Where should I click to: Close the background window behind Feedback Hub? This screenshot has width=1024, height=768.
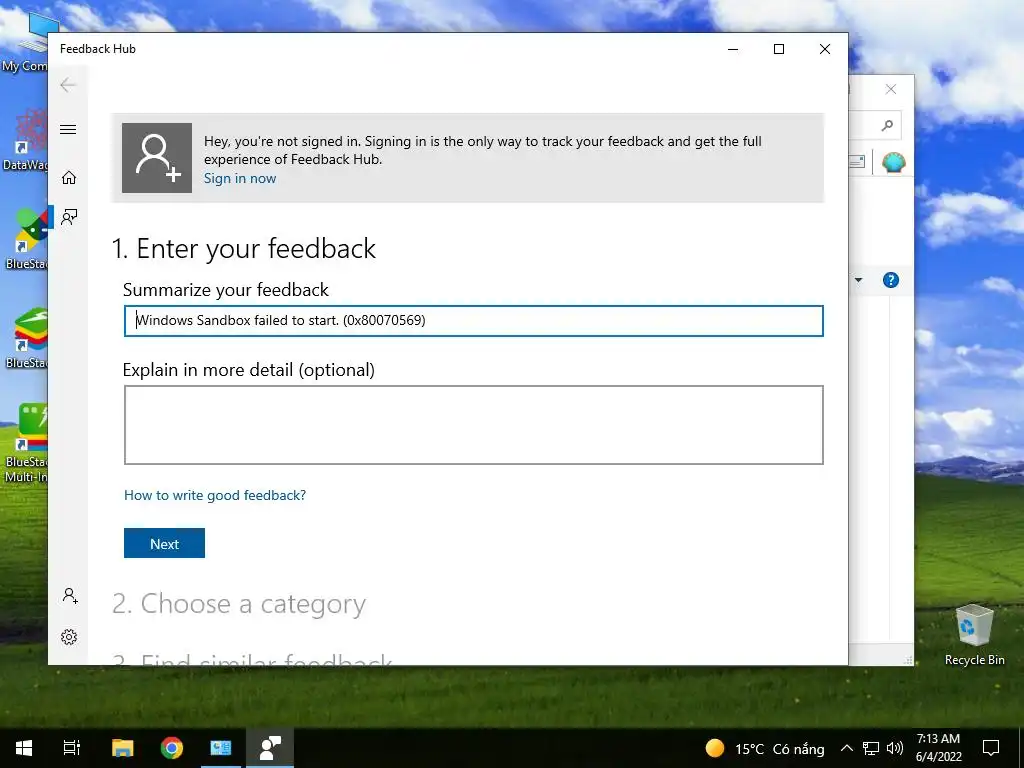891,89
